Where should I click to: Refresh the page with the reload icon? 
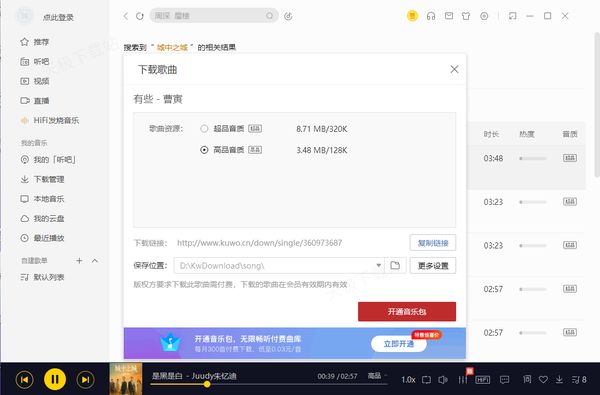[x=140, y=16]
